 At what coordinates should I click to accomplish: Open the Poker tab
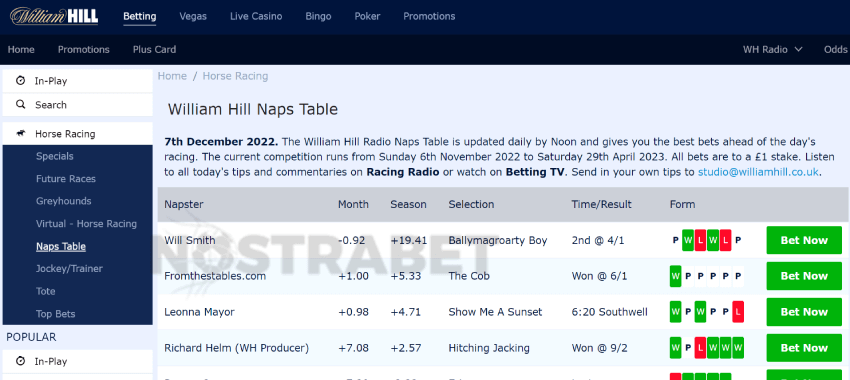(x=367, y=16)
